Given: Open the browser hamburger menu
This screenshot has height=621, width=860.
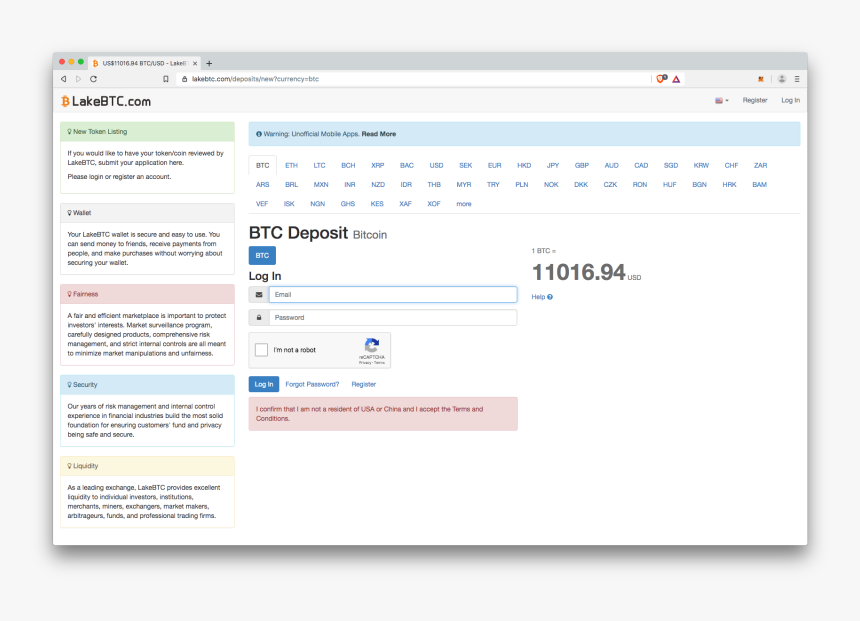Looking at the screenshot, I should click(x=797, y=79).
